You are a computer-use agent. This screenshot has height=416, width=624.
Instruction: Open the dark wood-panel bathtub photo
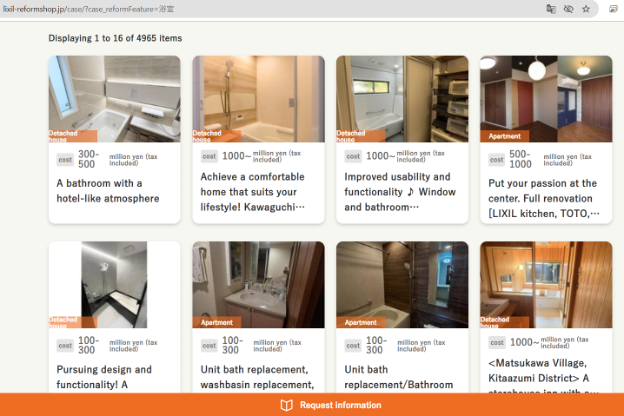tap(402, 285)
